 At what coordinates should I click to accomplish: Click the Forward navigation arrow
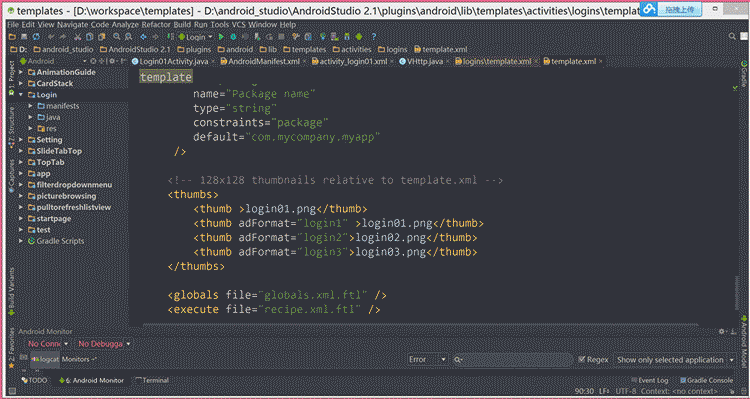point(155,36)
